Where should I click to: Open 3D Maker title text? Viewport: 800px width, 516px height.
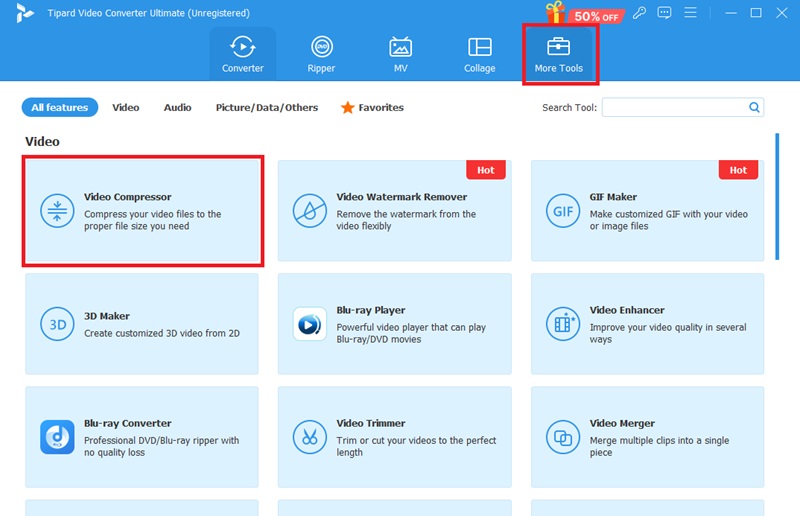[x=107, y=316]
